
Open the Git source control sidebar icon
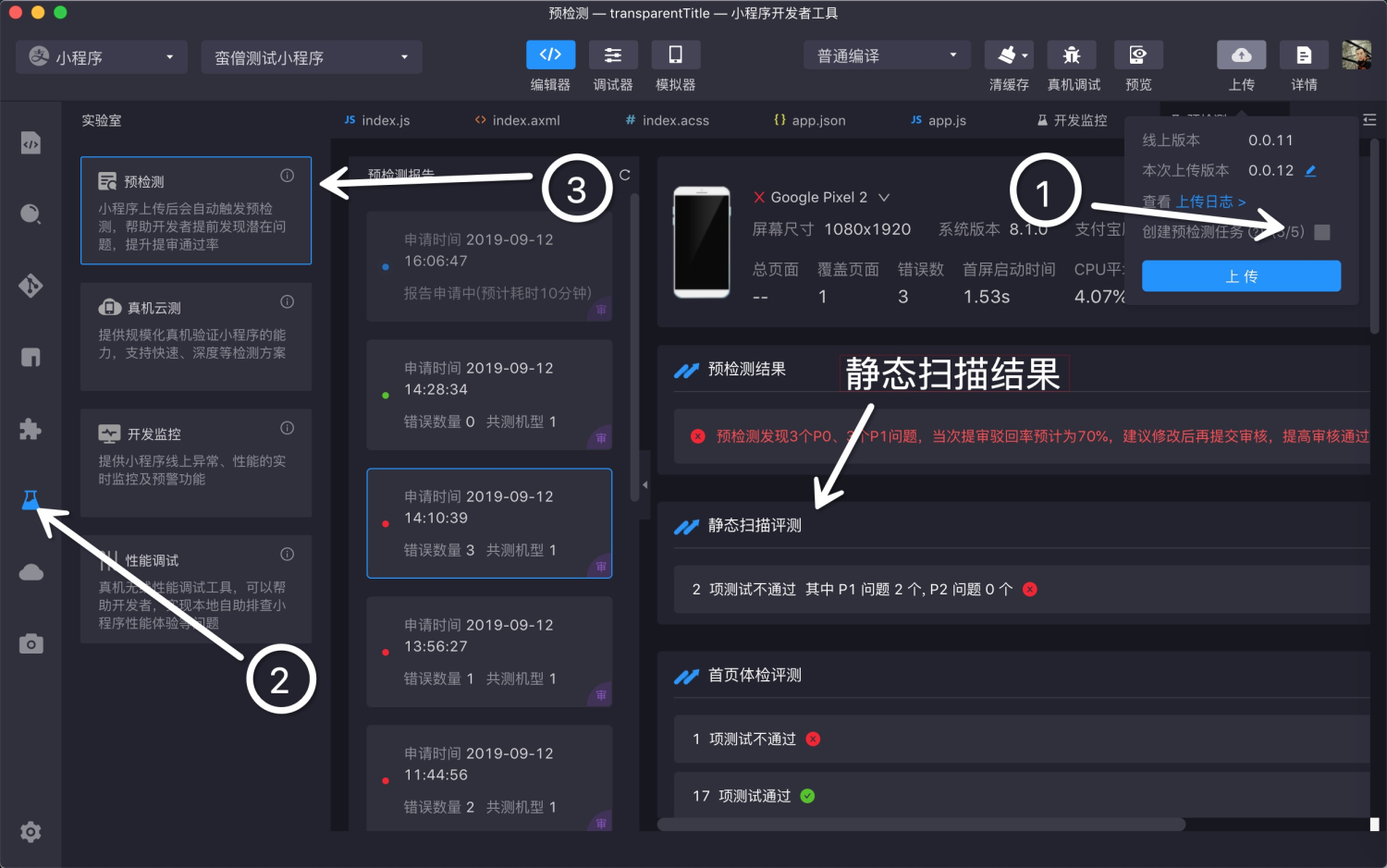tap(31, 286)
